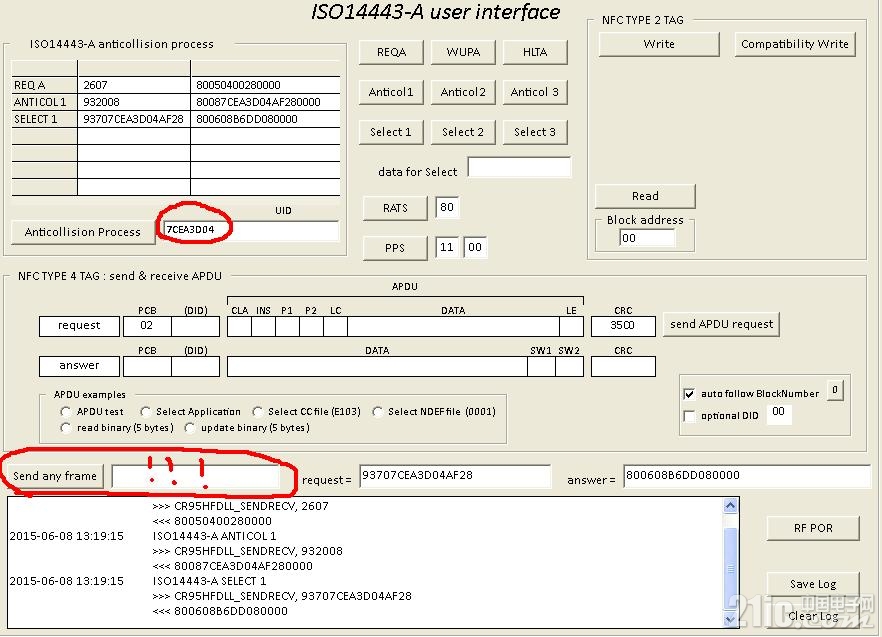The height and width of the screenshot is (637, 882).
Task: Click the P1 field in APDU request
Action: (287, 326)
